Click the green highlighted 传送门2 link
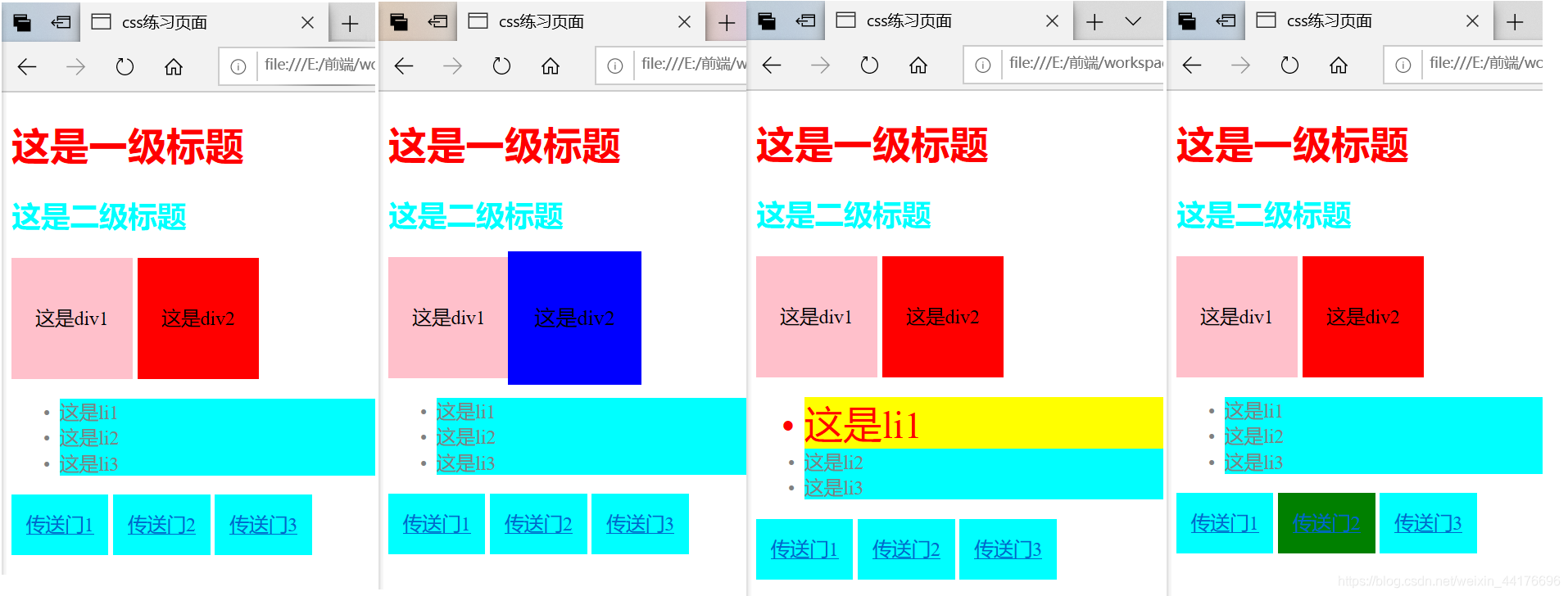 pyautogui.click(x=1326, y=523)
